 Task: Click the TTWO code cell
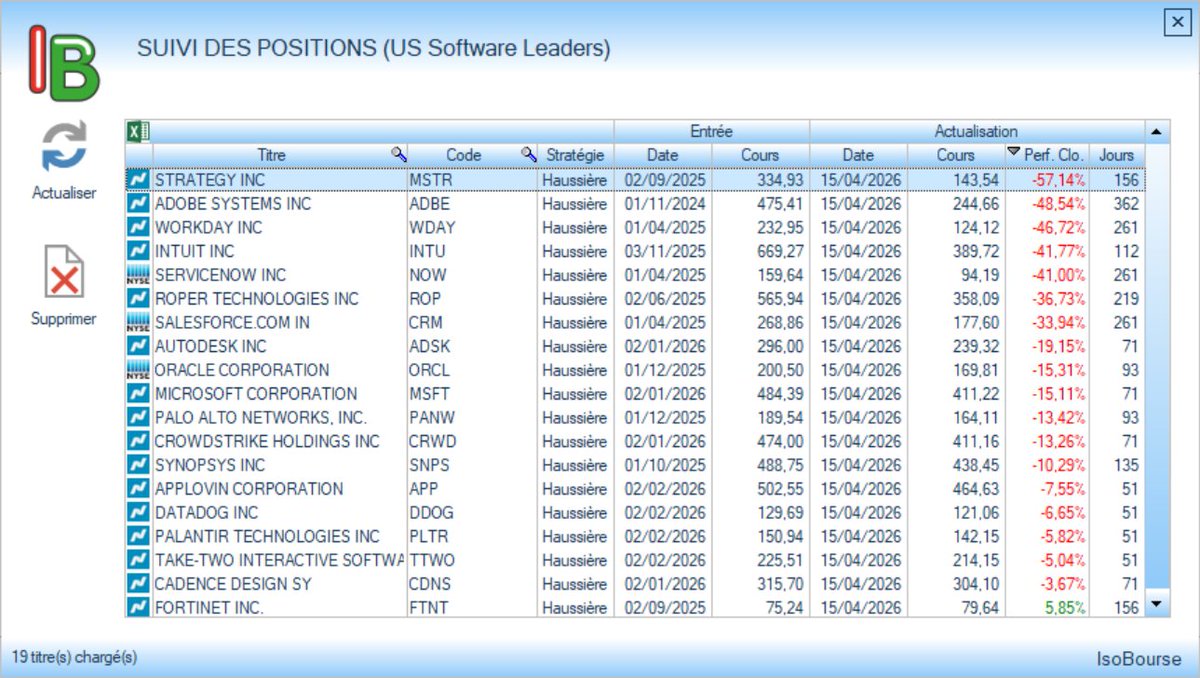click(472, 560)
